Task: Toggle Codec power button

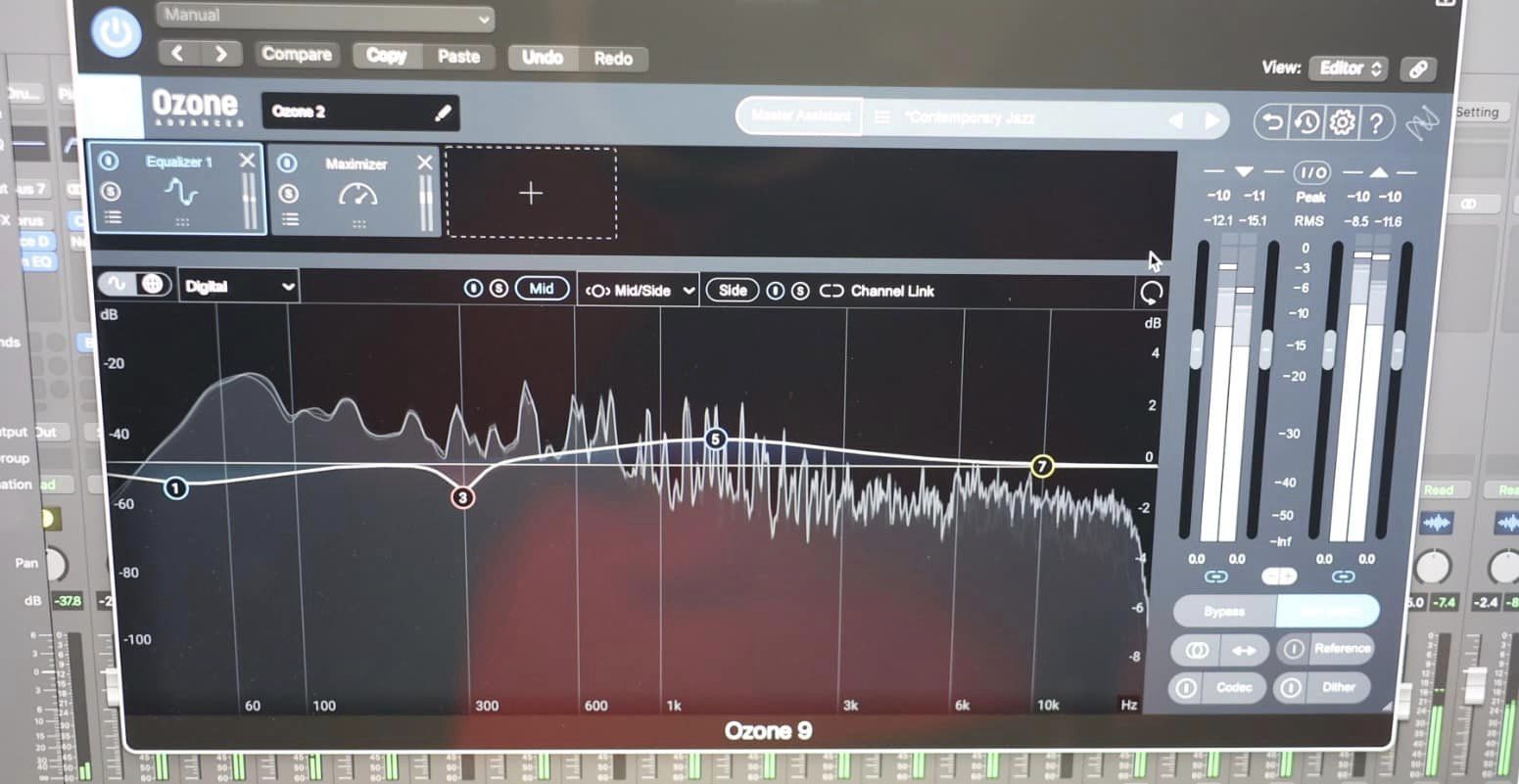Action: coord(1185,688)
